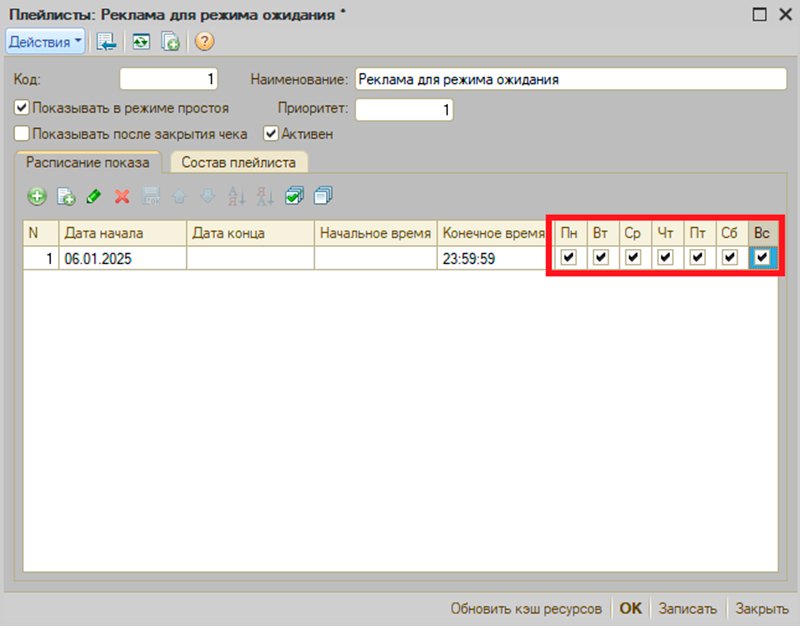Click the reread data icon with green arrows
This screenshot has width=800, height=626.
pyautogui.click(x=141, y=42)
